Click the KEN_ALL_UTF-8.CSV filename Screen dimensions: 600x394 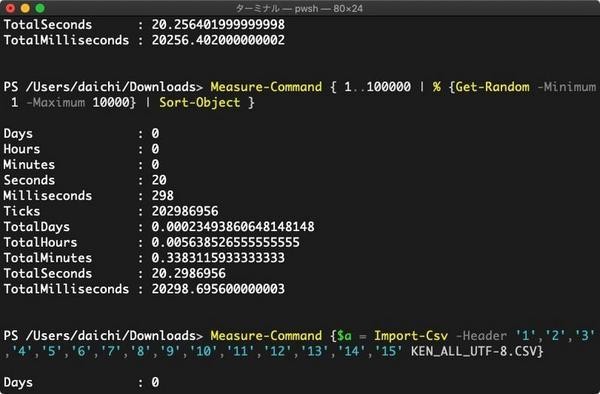[474, 351]
